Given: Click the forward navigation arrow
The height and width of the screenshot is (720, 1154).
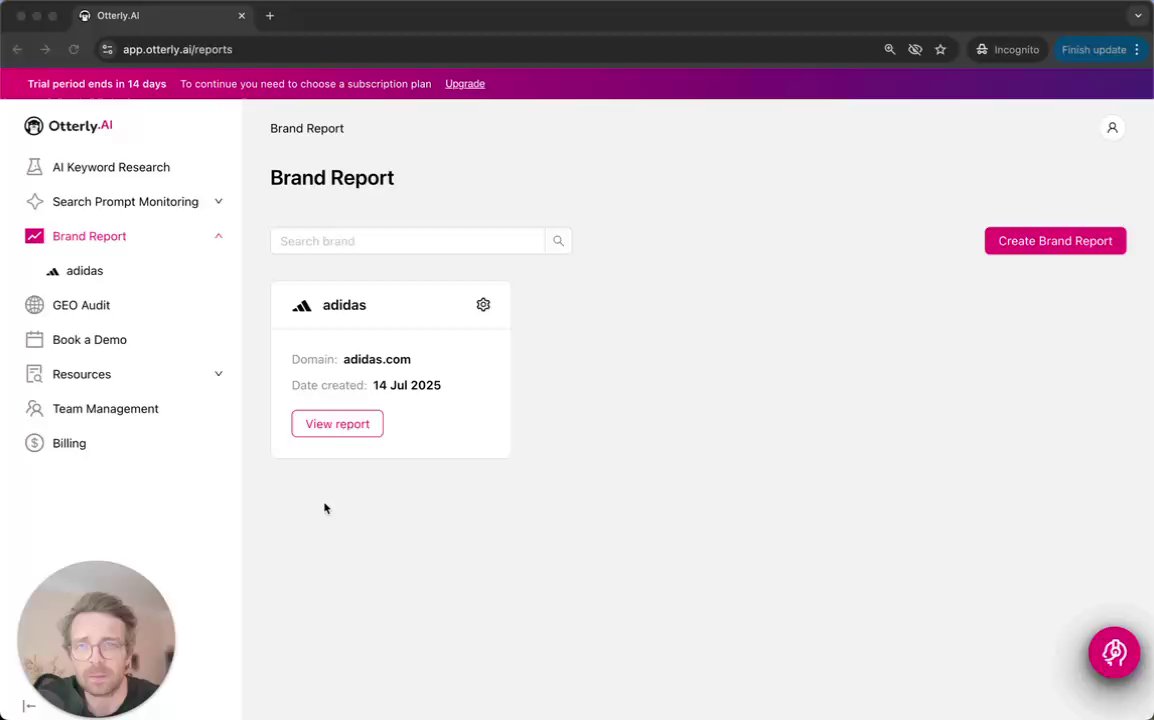Looking at the screenshot, I should coord(46,49).
